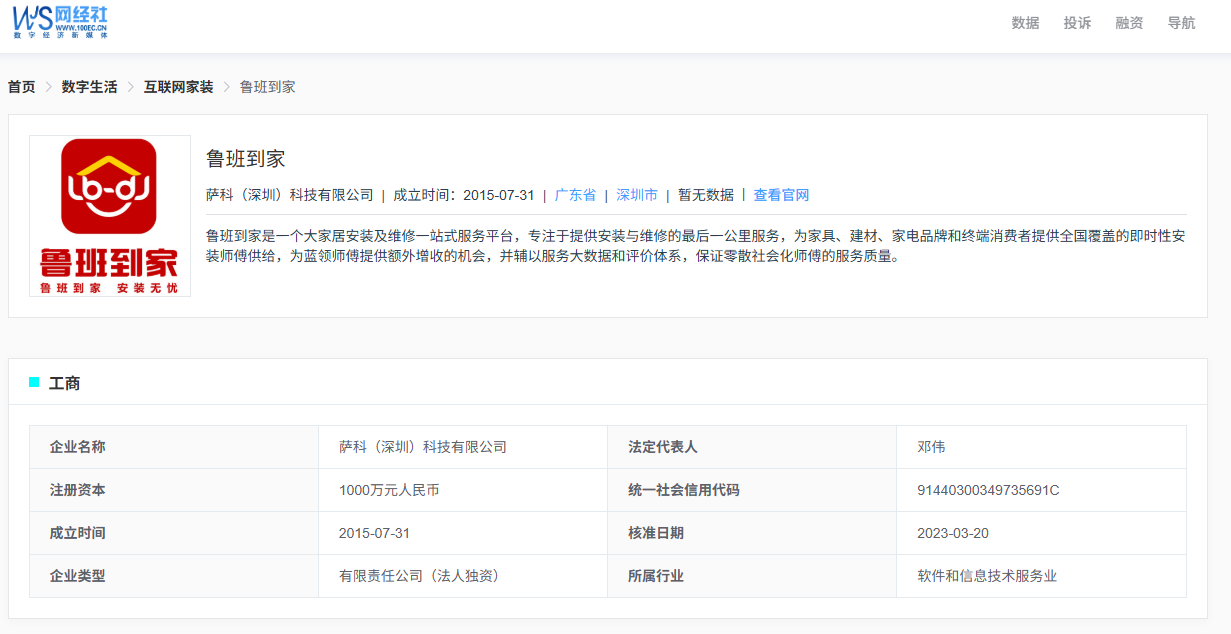The image size is (1231, 634).
Task: Click the 2015-07-31 table value cell
Action: pyautogui.click(x=463, y=533)
